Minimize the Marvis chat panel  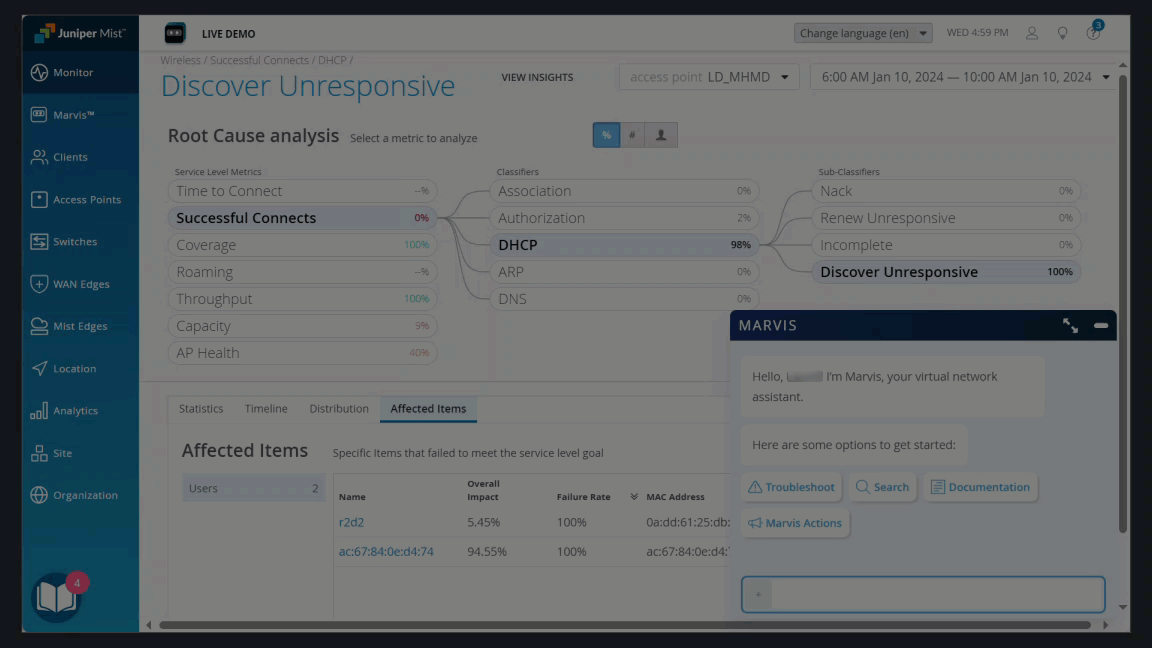[1101, 325]
